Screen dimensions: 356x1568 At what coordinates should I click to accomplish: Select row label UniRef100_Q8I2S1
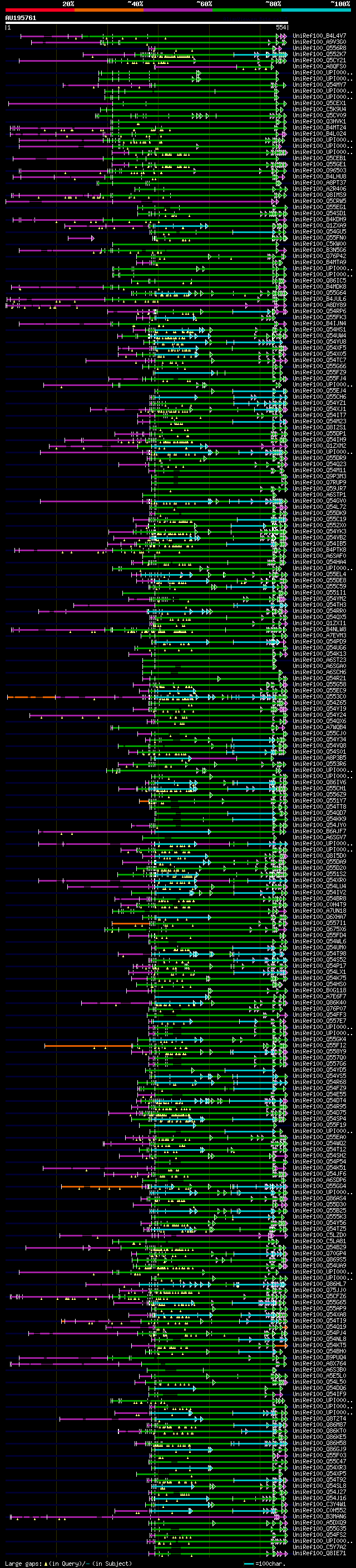click(x=319, y=427)
